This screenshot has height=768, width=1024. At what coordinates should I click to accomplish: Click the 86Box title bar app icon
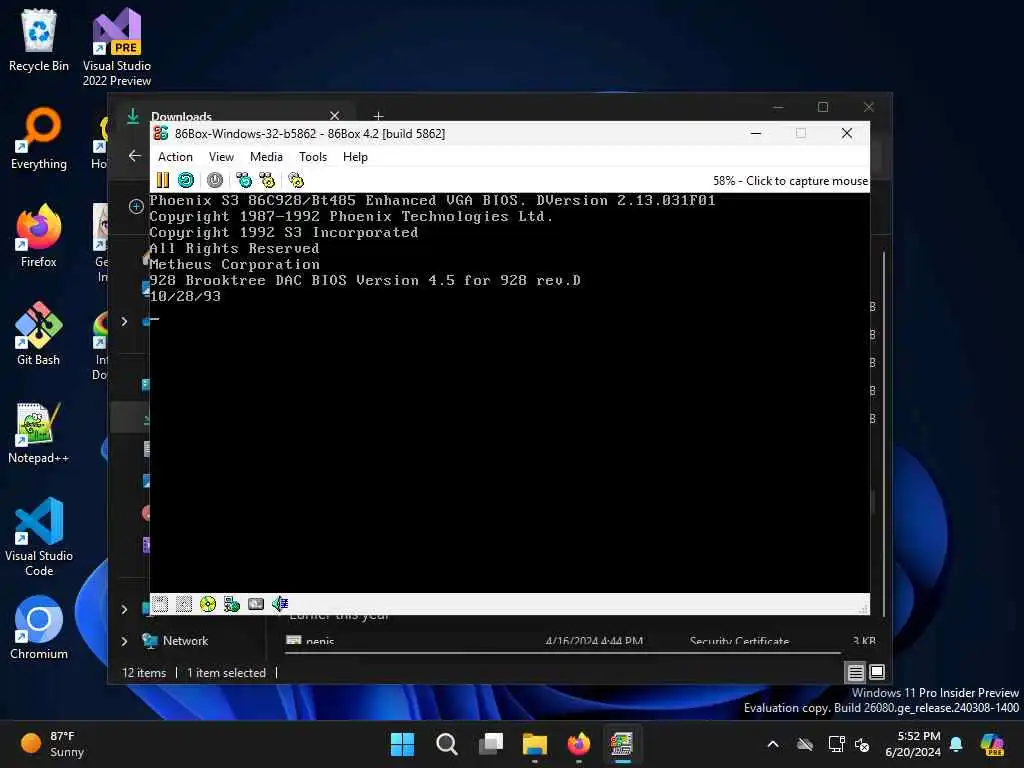pyautogui.click(x=161, y=133)
